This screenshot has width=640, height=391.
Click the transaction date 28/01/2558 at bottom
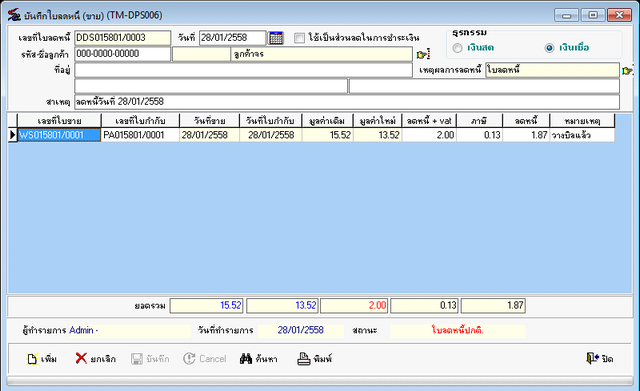[x=300, y=330]
